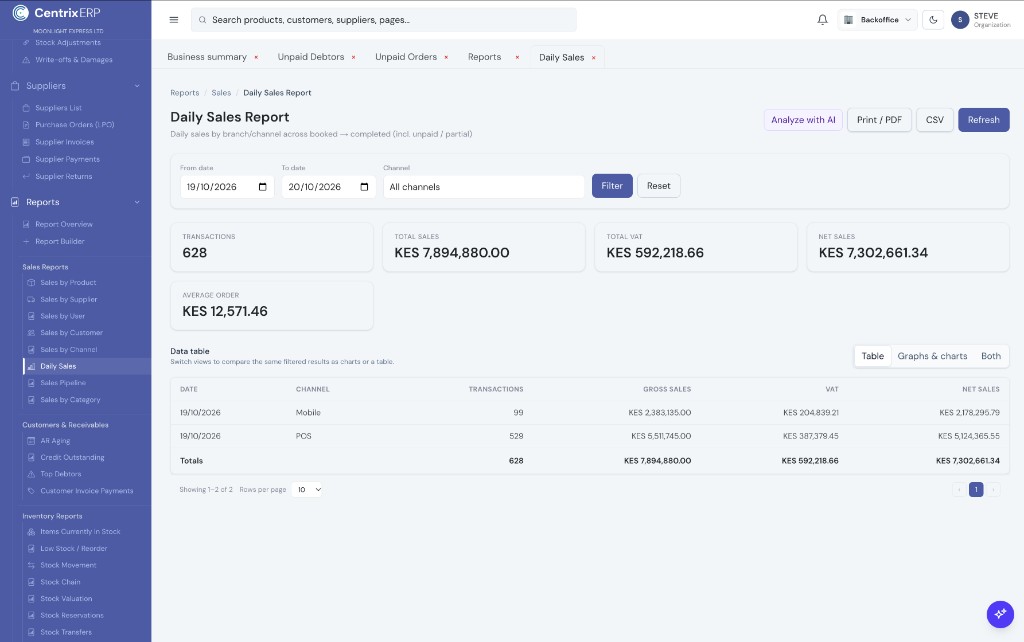This screenshot has width=1024, height=642.
Task: Switch to Unpaid Orders tab
Action: click(406, 57)
